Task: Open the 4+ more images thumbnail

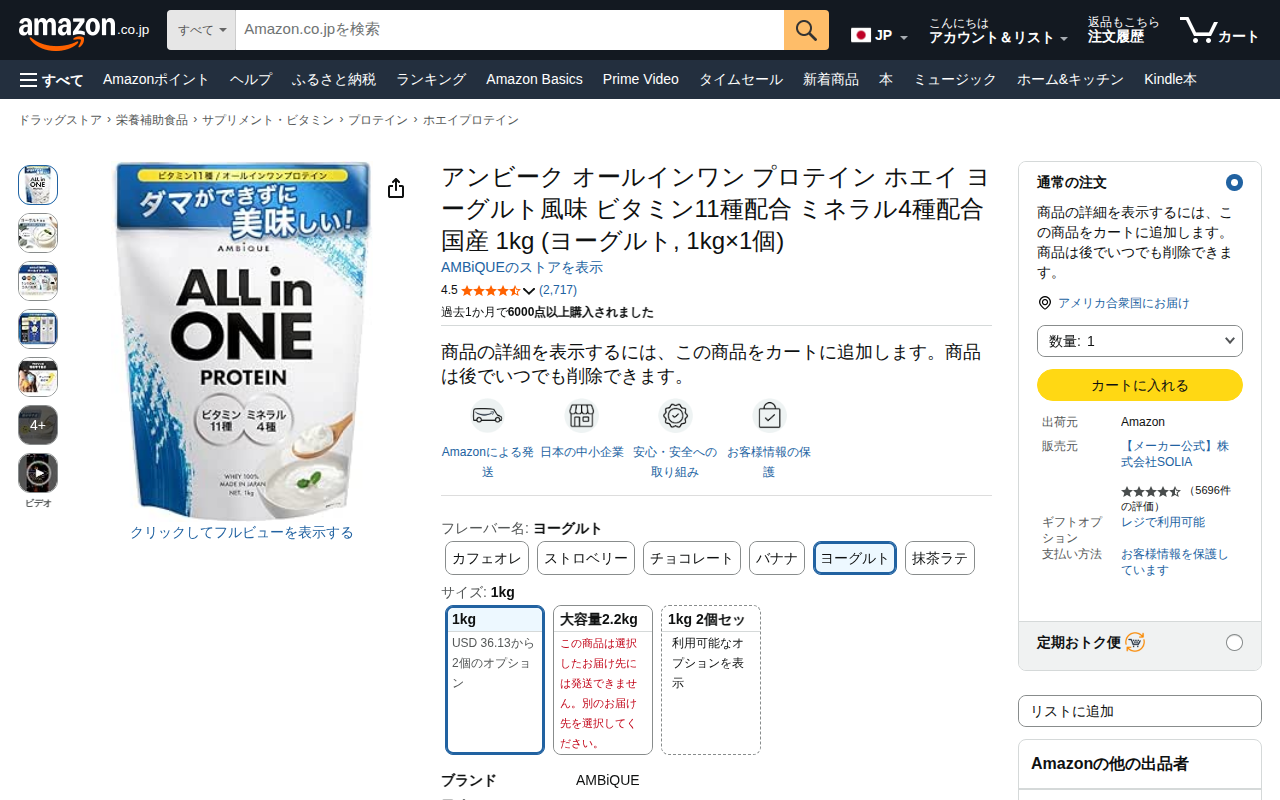Action: click(x=38, y=425)
